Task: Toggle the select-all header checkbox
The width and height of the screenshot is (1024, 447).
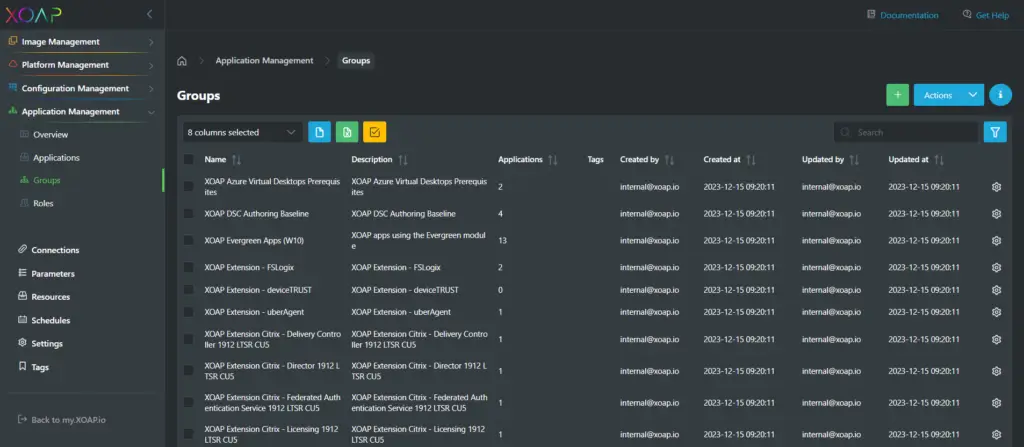Action: pyautogui.click(x=188, y=159)
